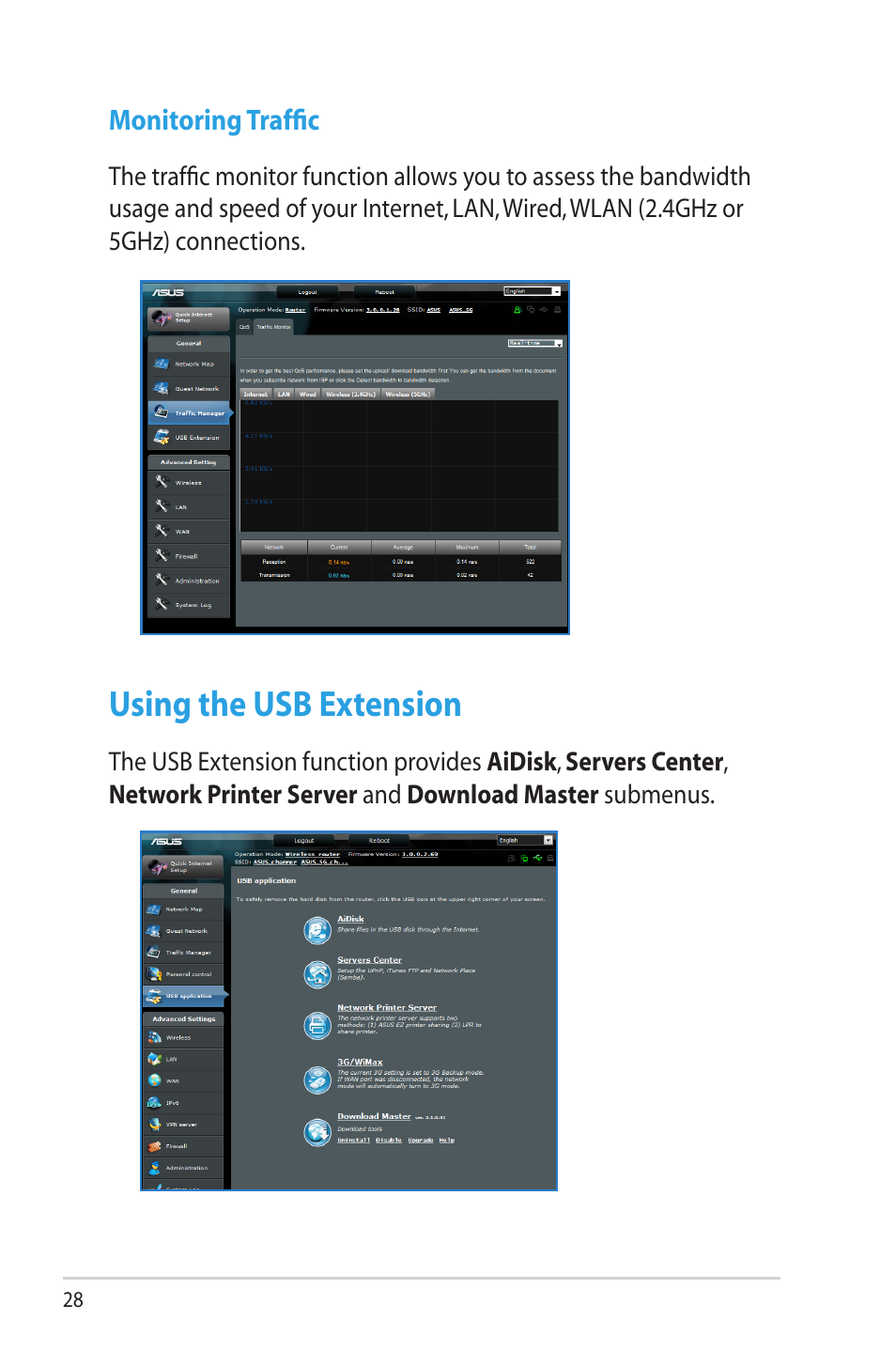Click the Upgrade link under Download Master
896x1351 pixels.
click(x=421, y=1141)
